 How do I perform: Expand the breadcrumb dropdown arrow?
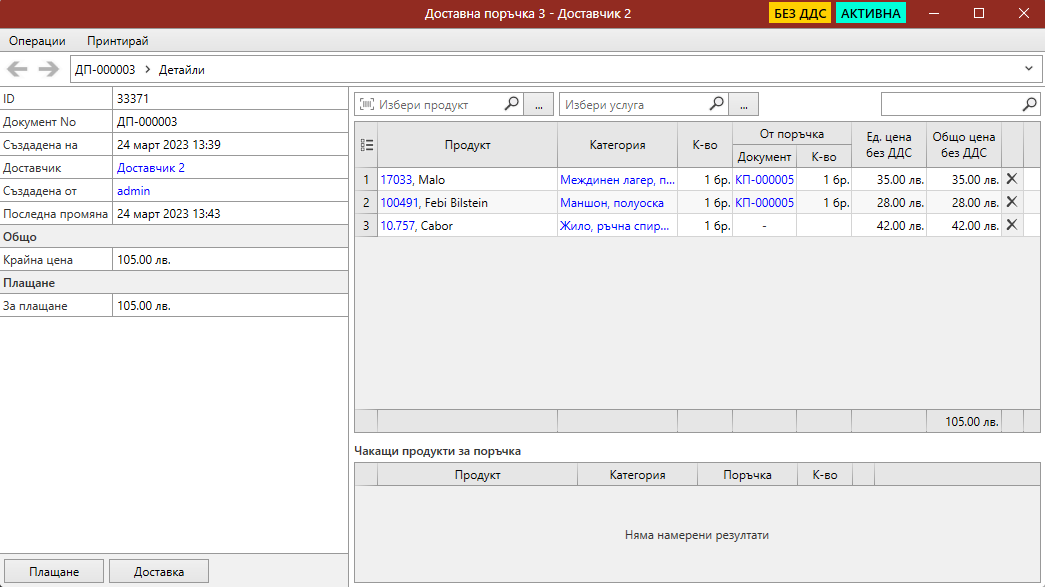(x=1028, y=69)
